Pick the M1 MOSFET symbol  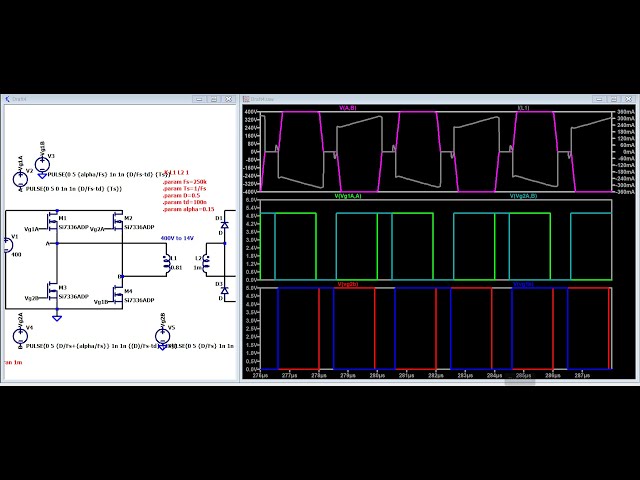[52, 222]
